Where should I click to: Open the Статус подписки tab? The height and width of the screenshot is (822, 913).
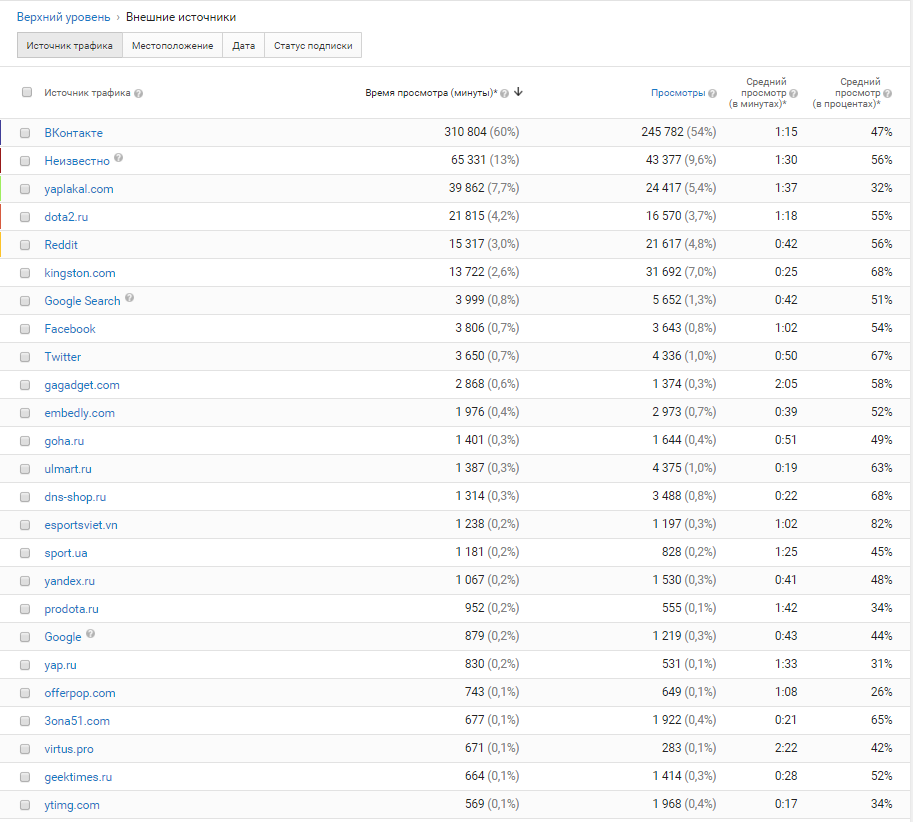click(x=313, y=45)
